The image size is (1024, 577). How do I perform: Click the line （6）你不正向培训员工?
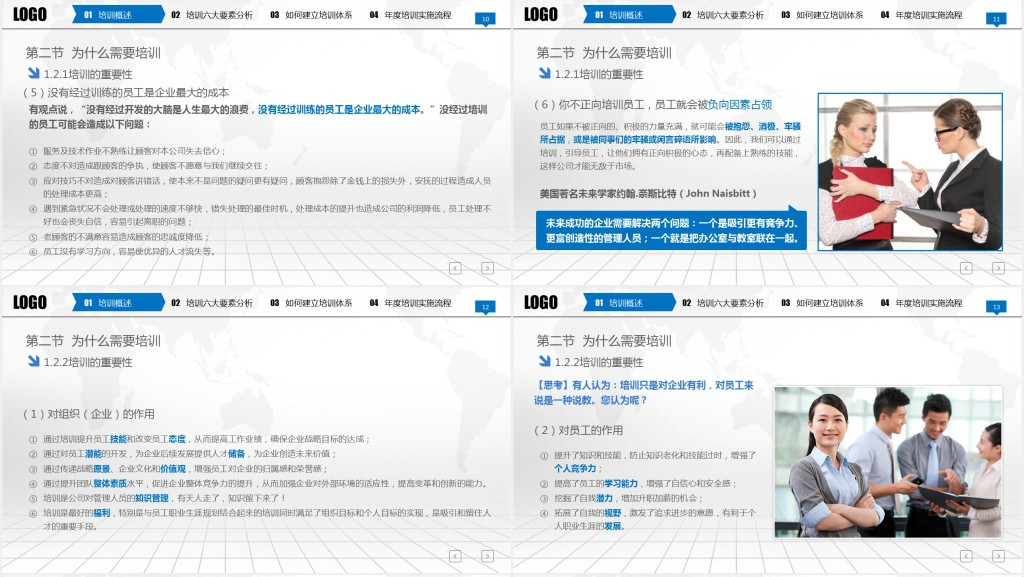click(x=653, y=104)
